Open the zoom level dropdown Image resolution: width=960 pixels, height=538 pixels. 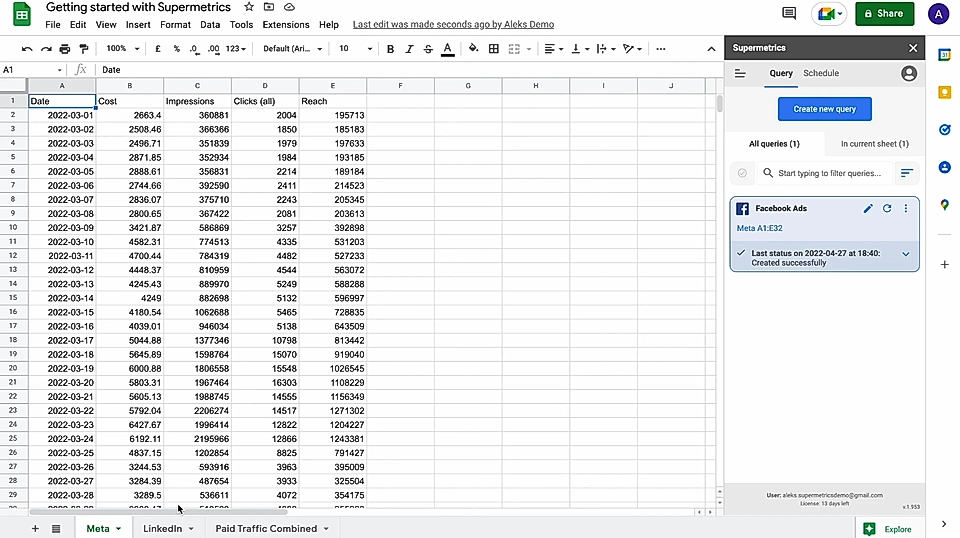(x=122, y=49)
